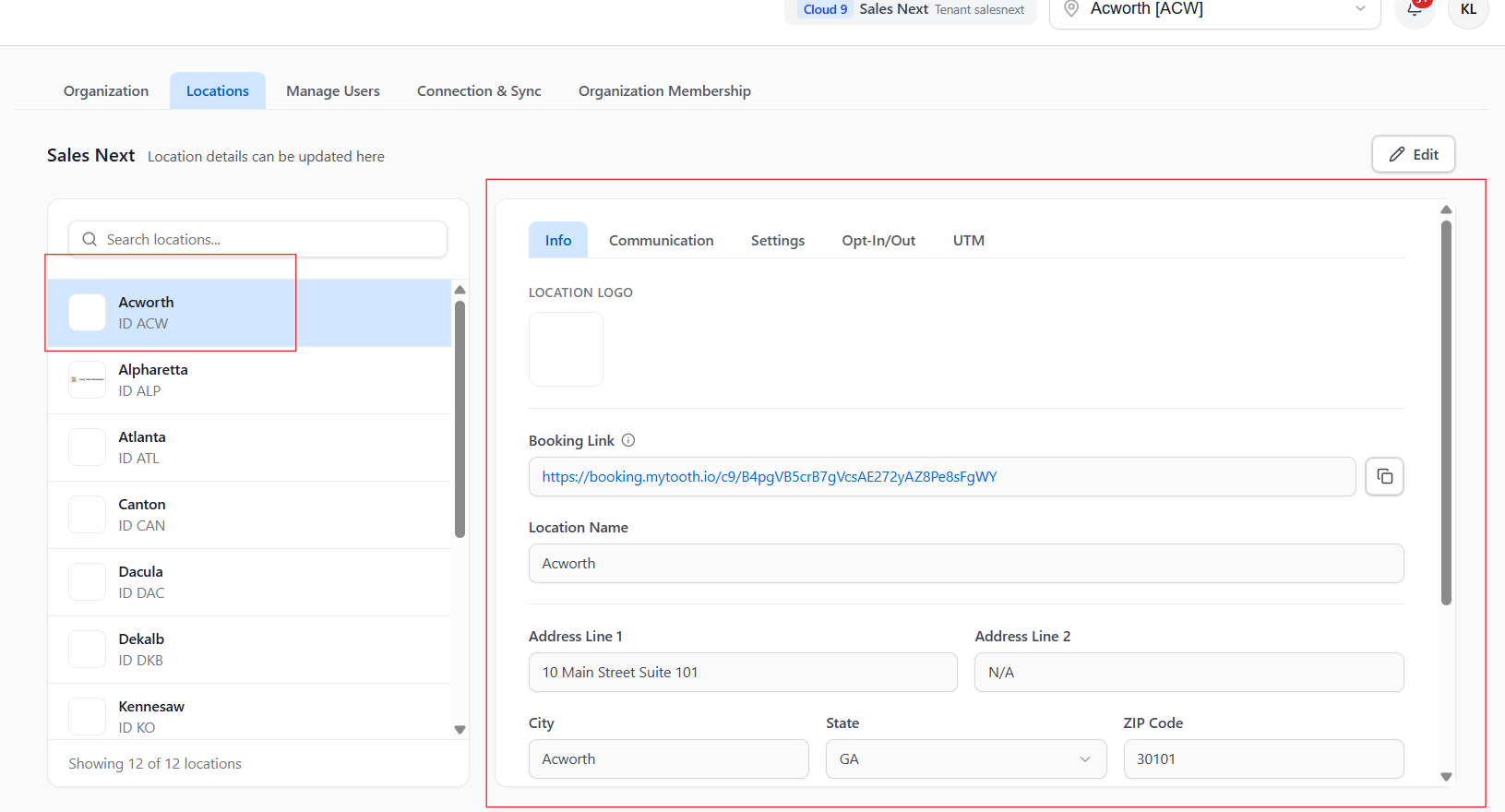Choose Atlanta from the locations list
Viewport: 1505px width, 812px height.
tap(249, 448)
